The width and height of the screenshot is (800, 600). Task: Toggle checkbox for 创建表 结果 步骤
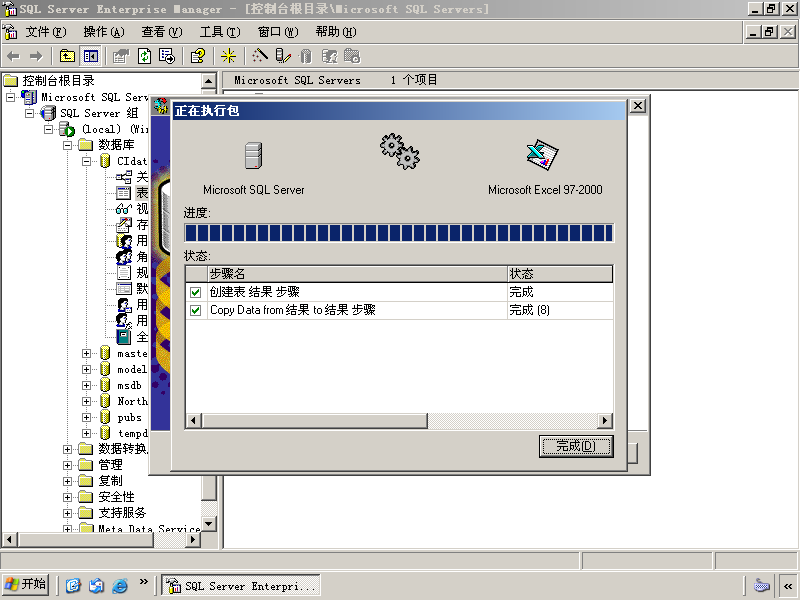(x=195, y=292)
